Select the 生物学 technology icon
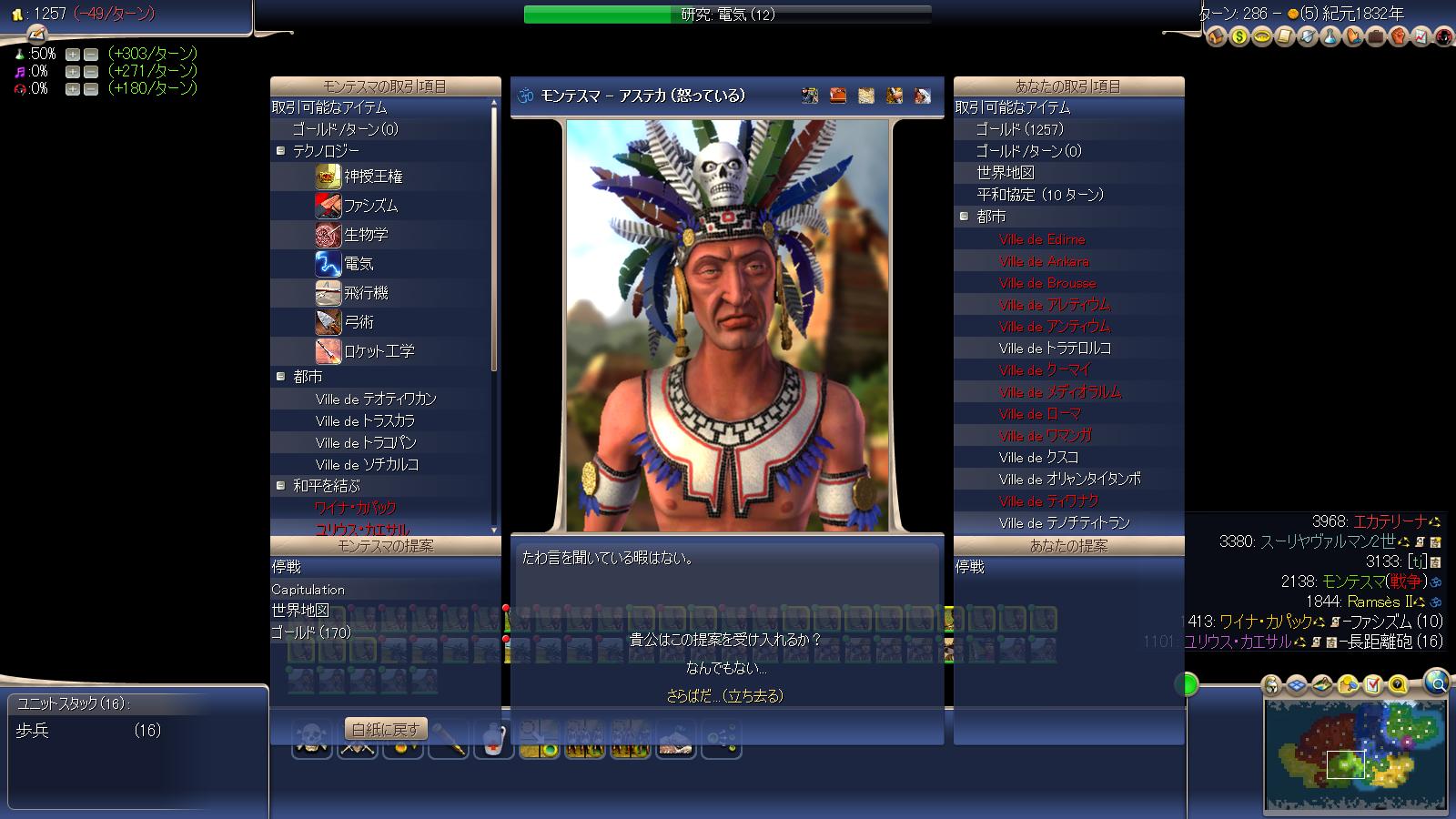Viewport: 1456px width, 819px height. pos(328,235)
